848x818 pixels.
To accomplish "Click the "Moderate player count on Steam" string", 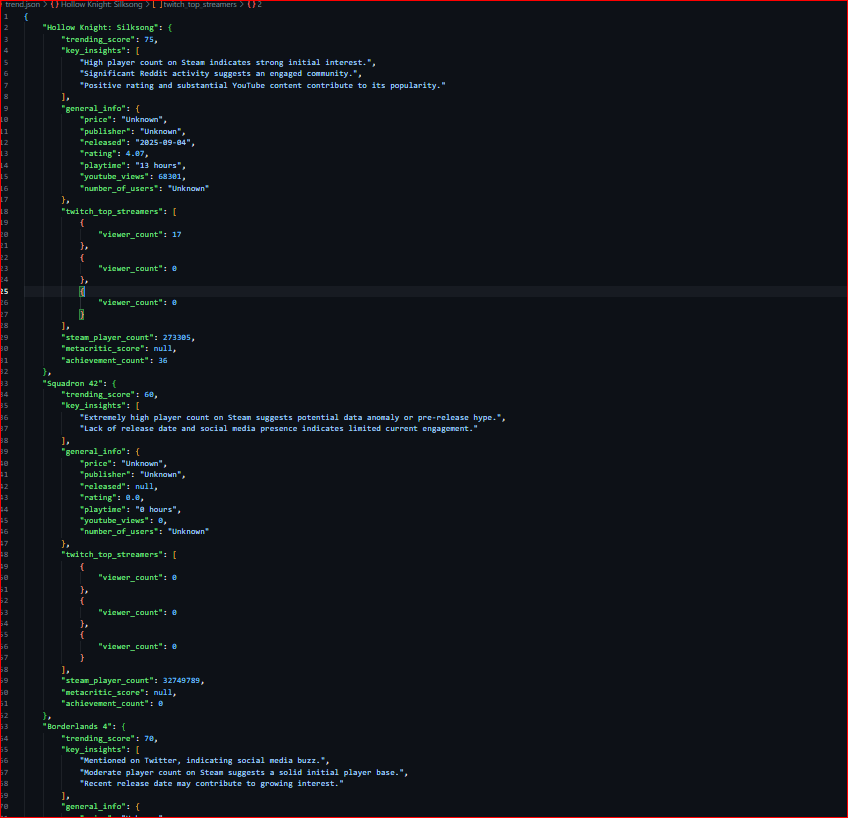I will tap(244, 773).
